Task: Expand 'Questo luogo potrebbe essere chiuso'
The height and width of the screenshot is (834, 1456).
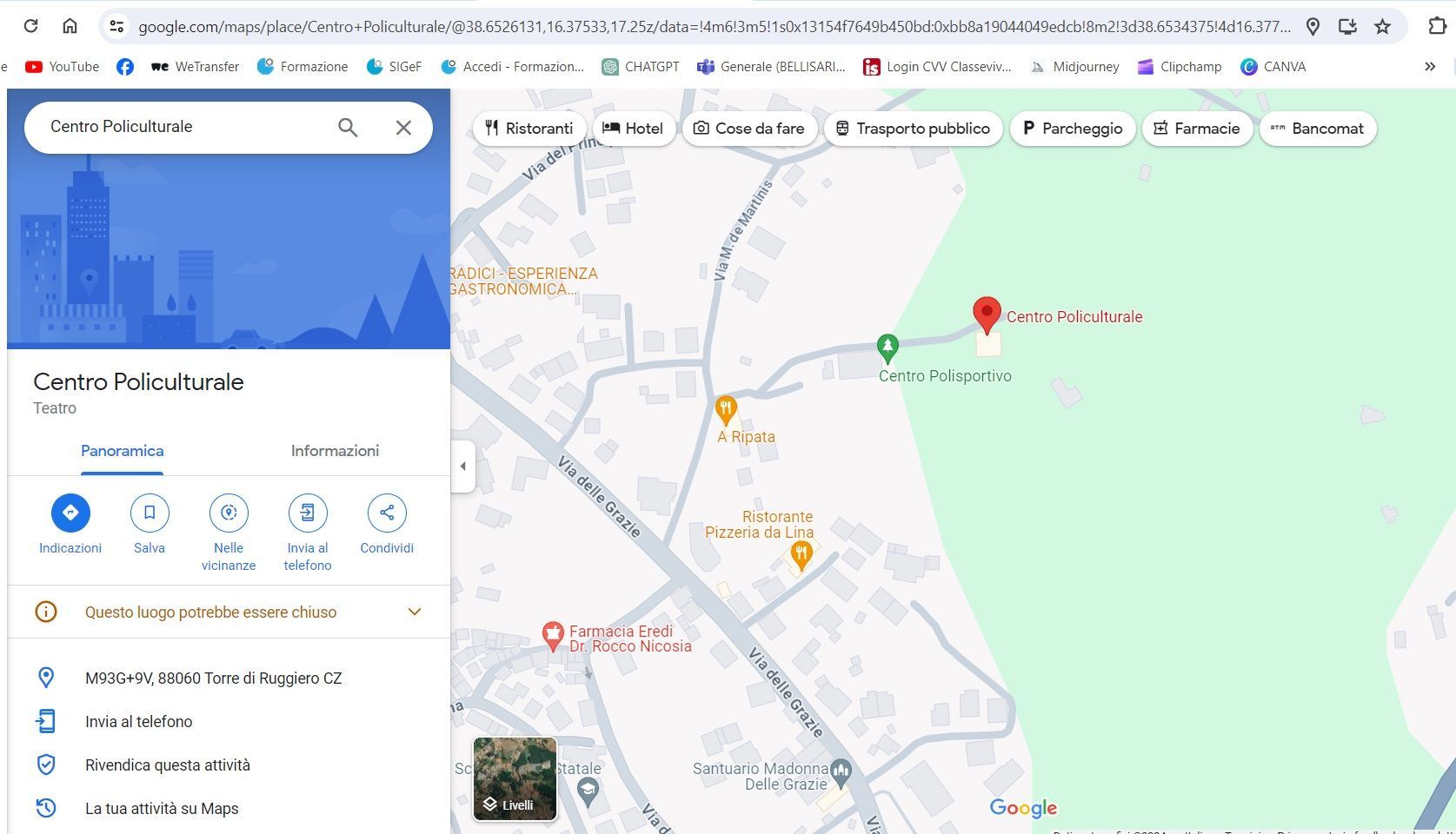Action: tap(415, 612)
